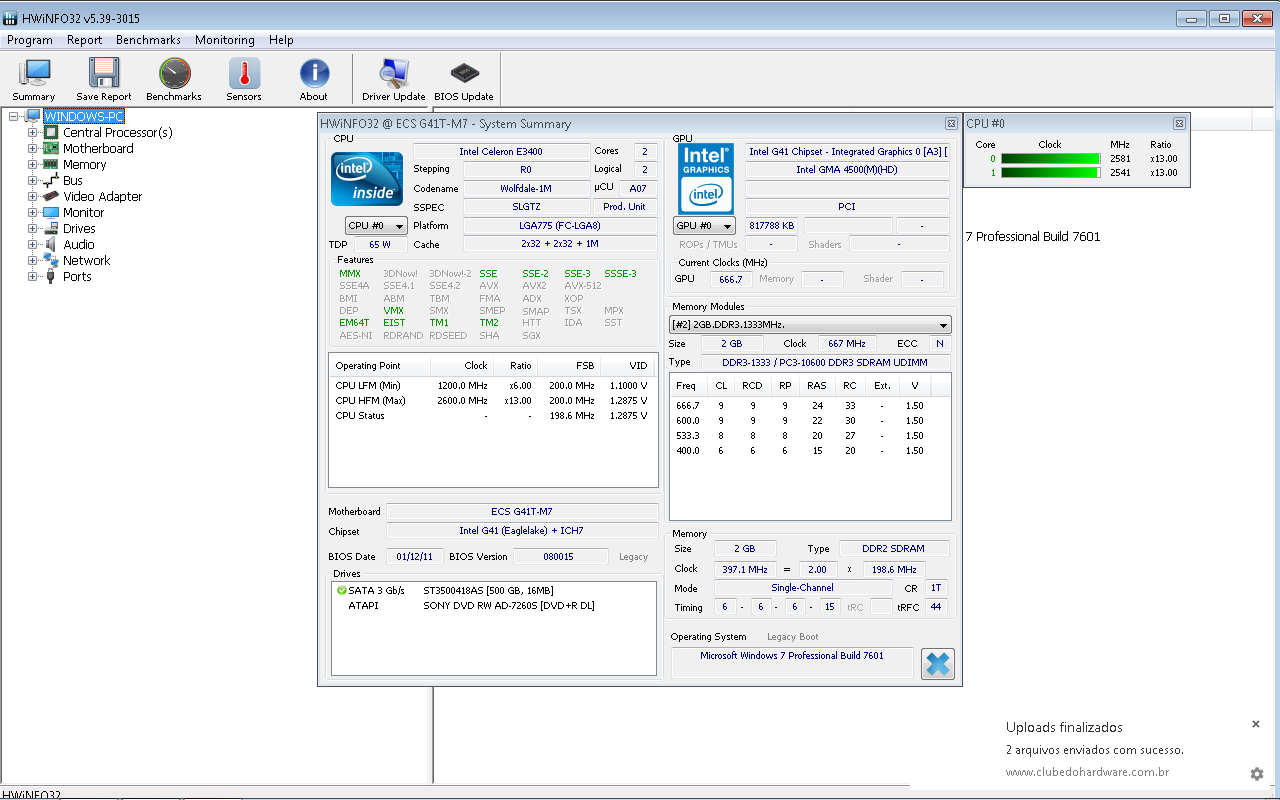
Task: Select the WINDOWS-PC root node
Action: click(84, 116)
